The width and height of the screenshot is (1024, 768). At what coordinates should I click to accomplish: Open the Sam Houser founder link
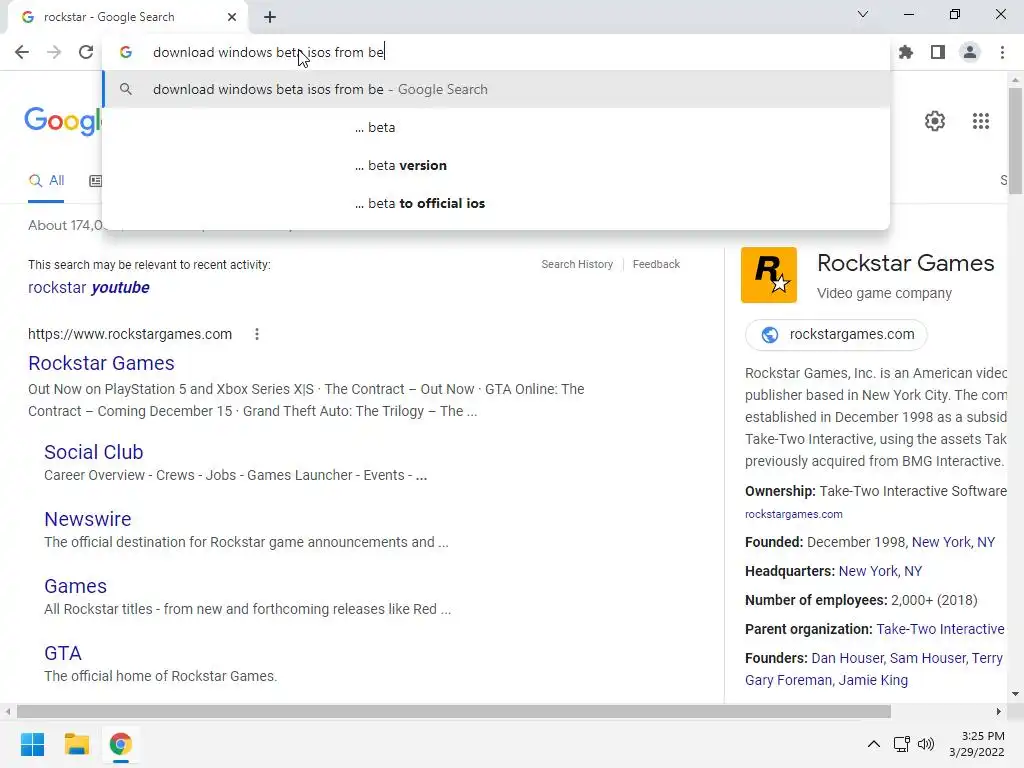[927, 658]
